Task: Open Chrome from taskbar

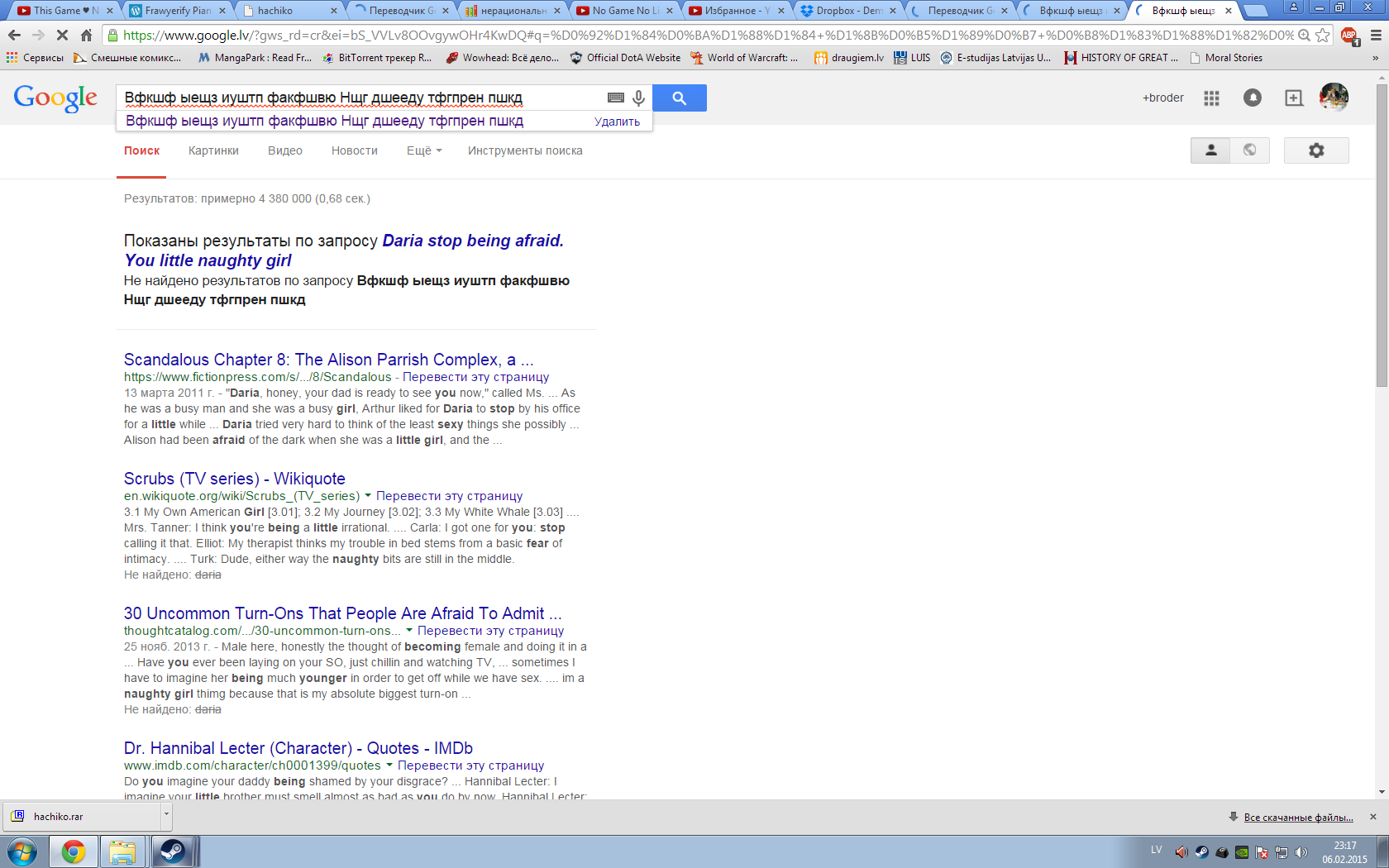Action: [73, 851]
